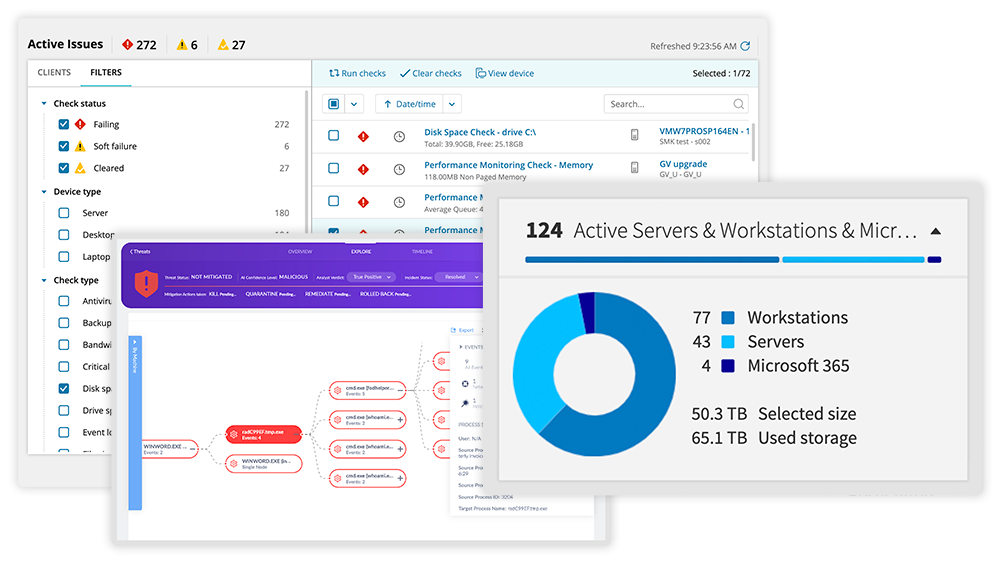Click the refresh icon beside the Refreshed timestamp
The height and width of the screenshot is (562, 1000).
click(745, 46)
